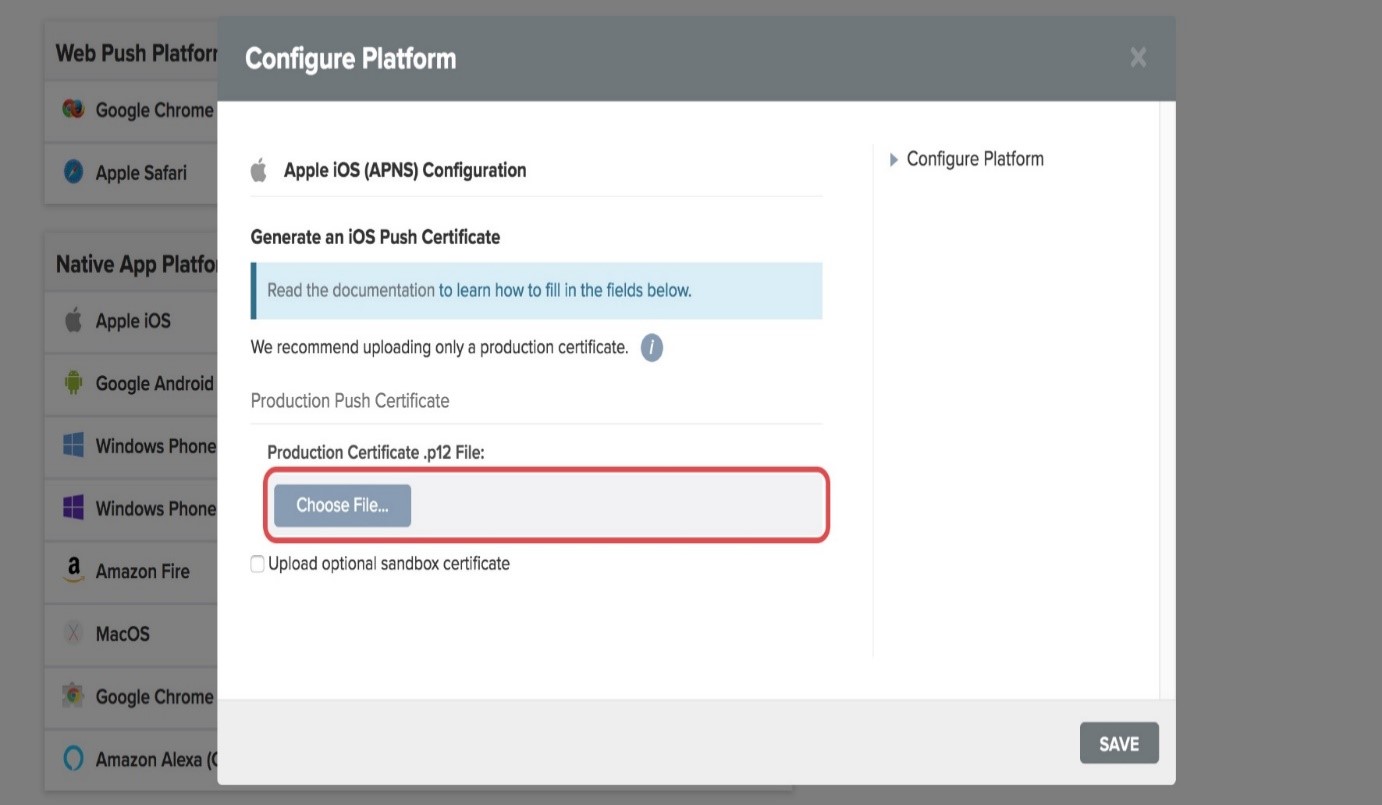Click 'MacOS' platform row text
1382x805 pixels.
click(122, 633)
